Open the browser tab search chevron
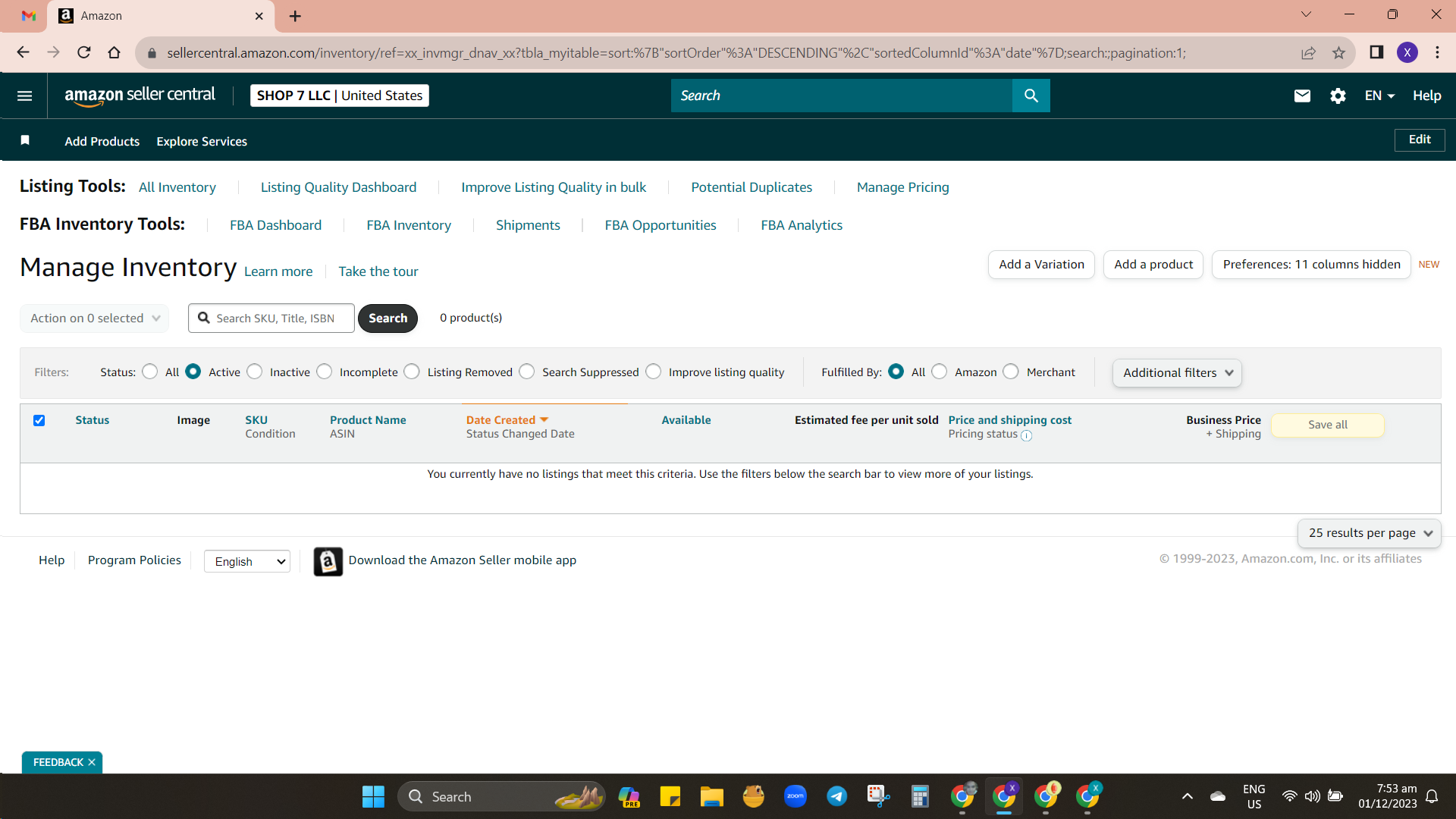 [1306, 14]
